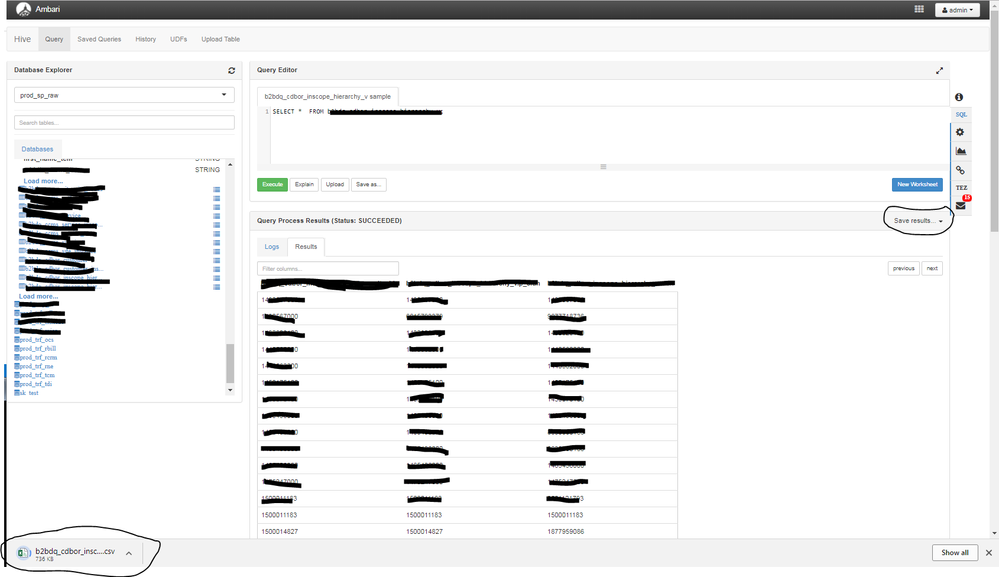Click the previous results button
Image resolution: width=999 pixels, height=577 pixels.
[903, 269]
